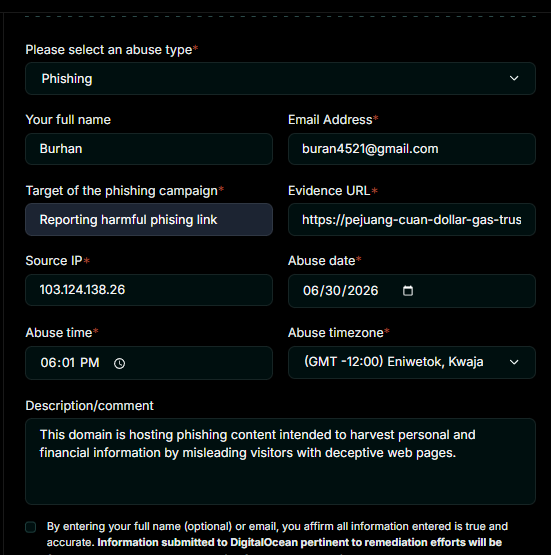Tick the affirmation checkbox below the description

31,527
